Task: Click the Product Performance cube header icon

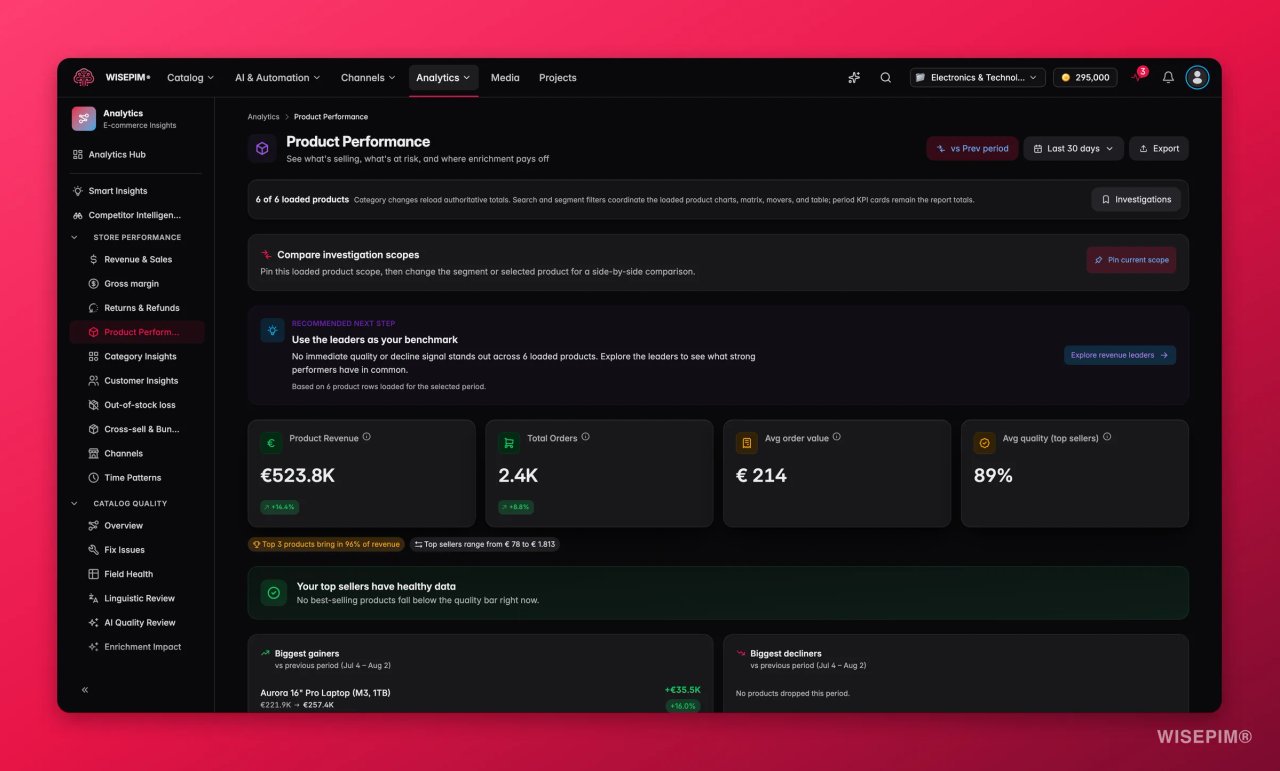Action: [x=262, y=148]
